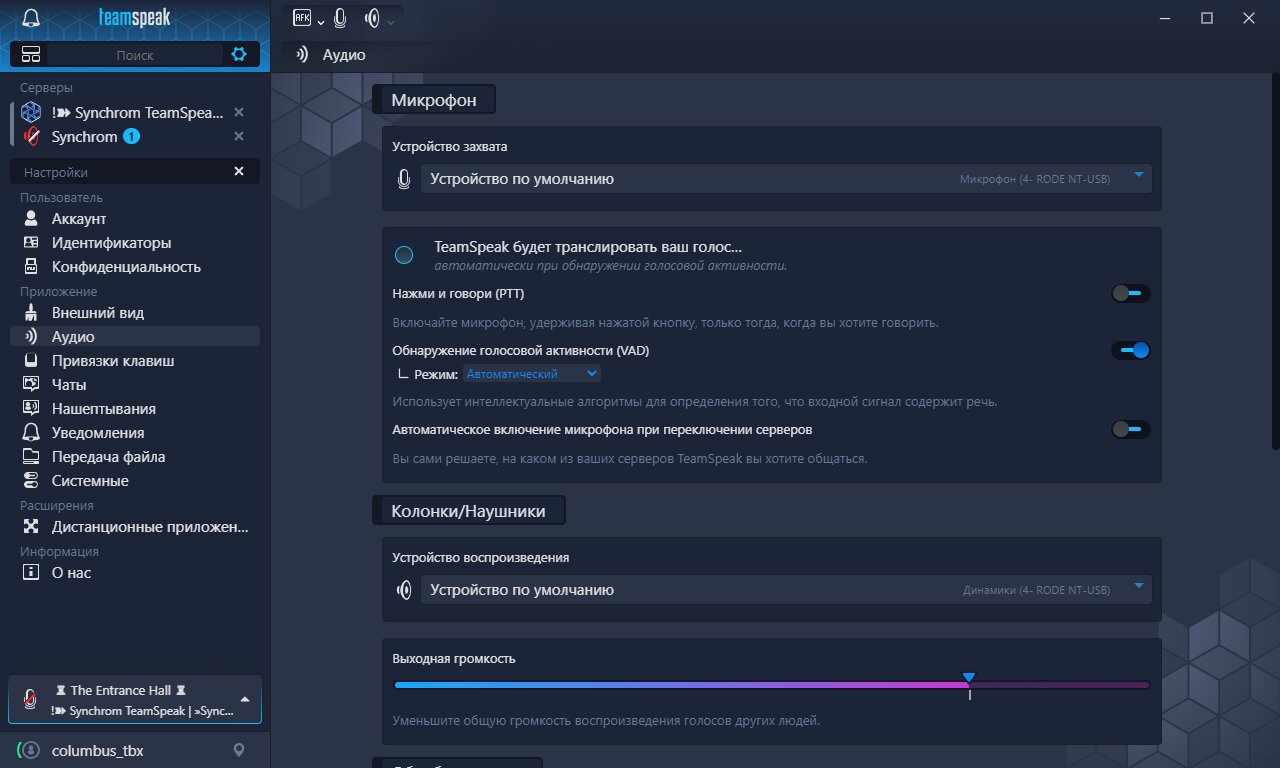Image resolution: width=1280 pixels, height=768 pixels.
Task: Click the columbus_tbx user avatar icon
Action: [30, 750]
